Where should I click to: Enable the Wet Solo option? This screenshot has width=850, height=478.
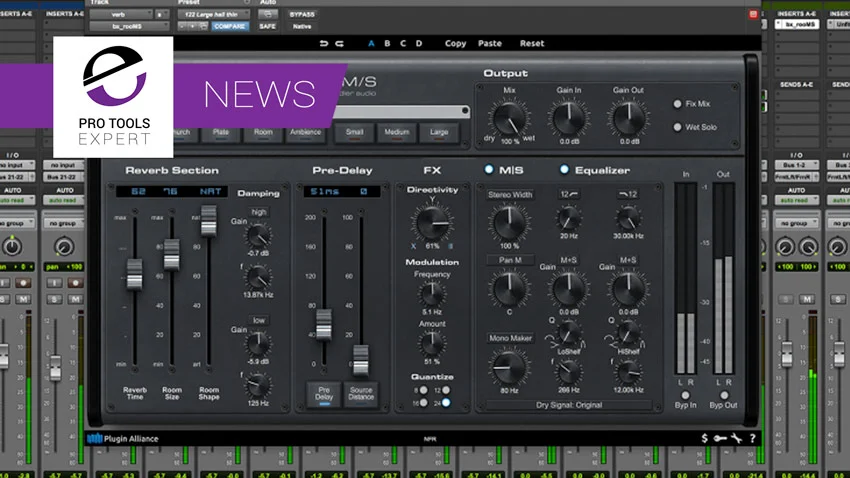pyautogui.click(x=677, y=127)
